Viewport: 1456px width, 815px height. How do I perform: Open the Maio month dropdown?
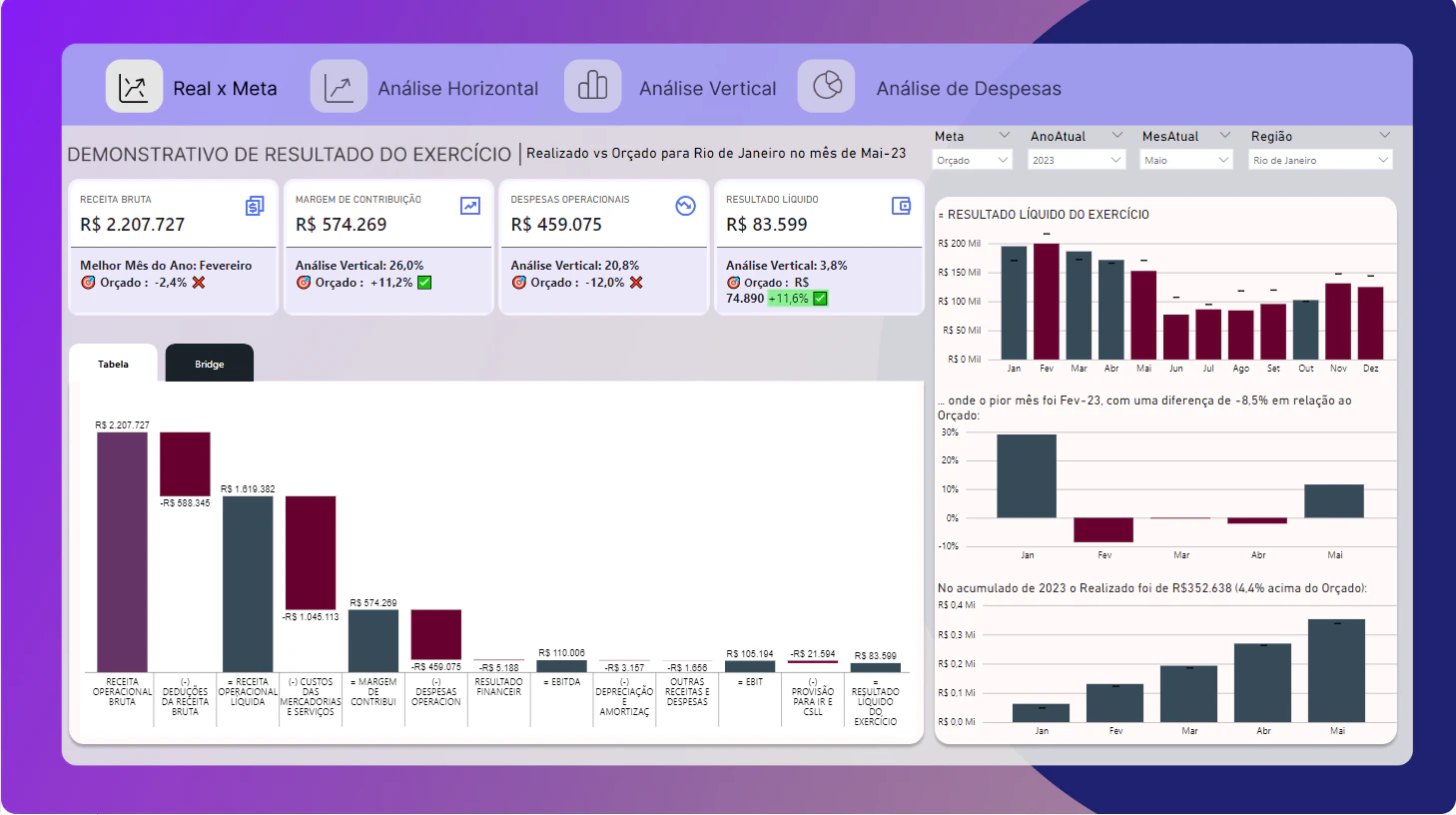coord(1185,160)
